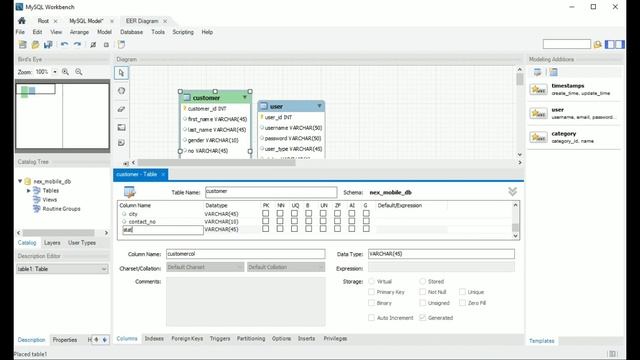Viewport: 640px width, 360px height.
Task: Select the Virtual storage radio button
Action: (x=371, y=281)
